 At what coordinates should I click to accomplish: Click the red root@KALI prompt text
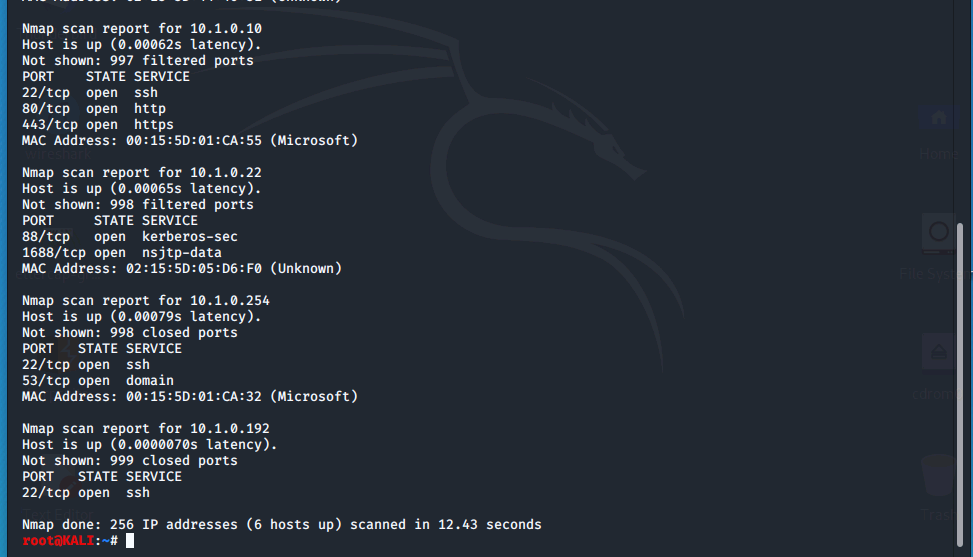[58, 541]
